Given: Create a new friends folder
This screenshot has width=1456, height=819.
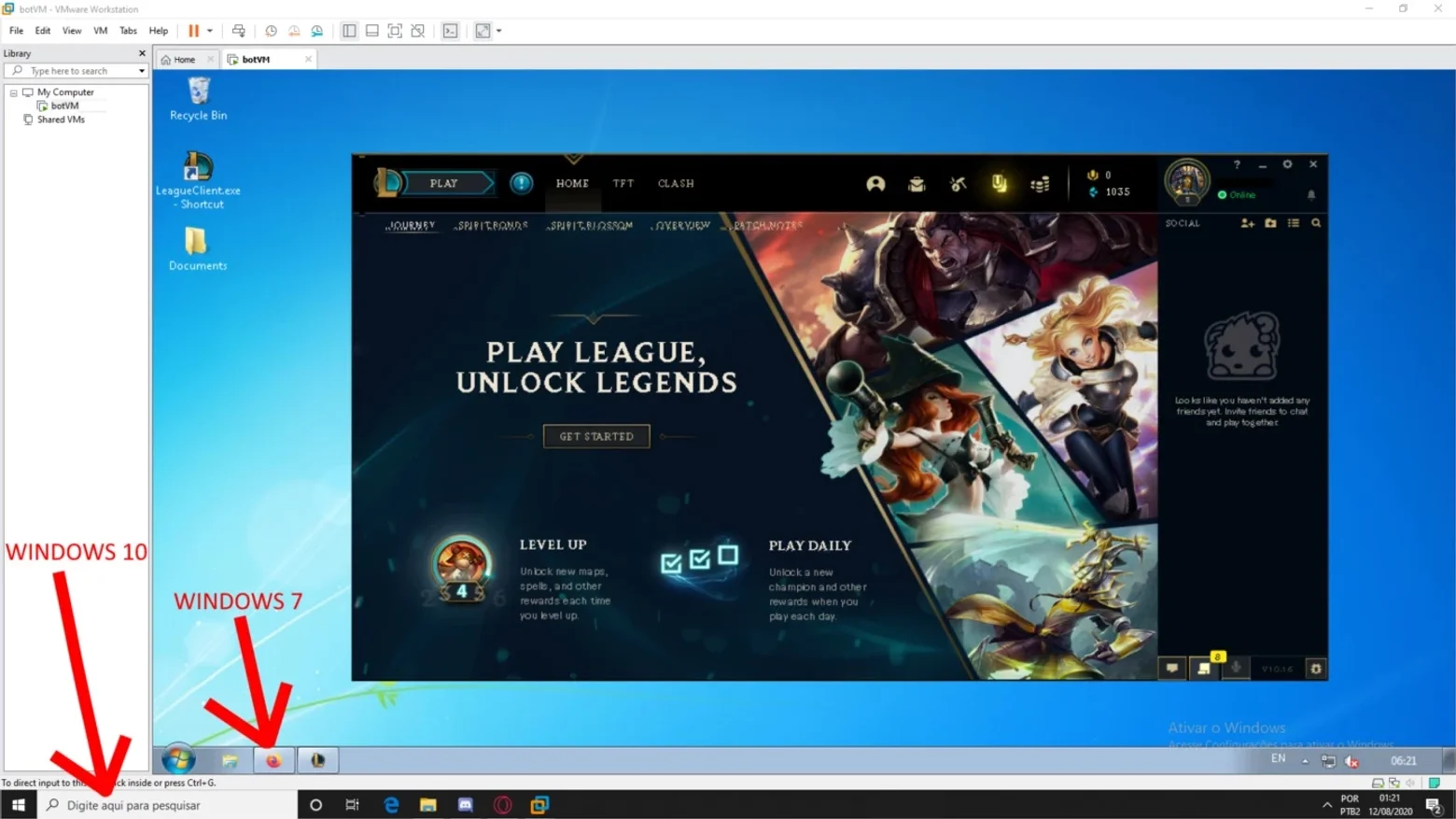Looking at the screenshot, I should pos(1270,223).
